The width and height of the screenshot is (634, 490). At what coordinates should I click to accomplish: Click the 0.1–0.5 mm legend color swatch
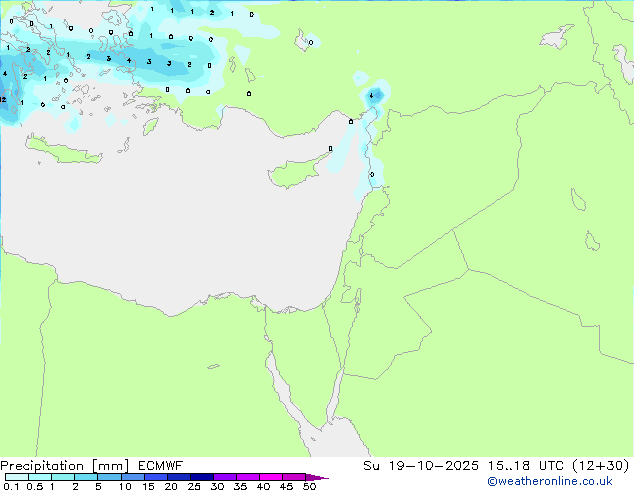pyautogui.click(x=17, y=477)
